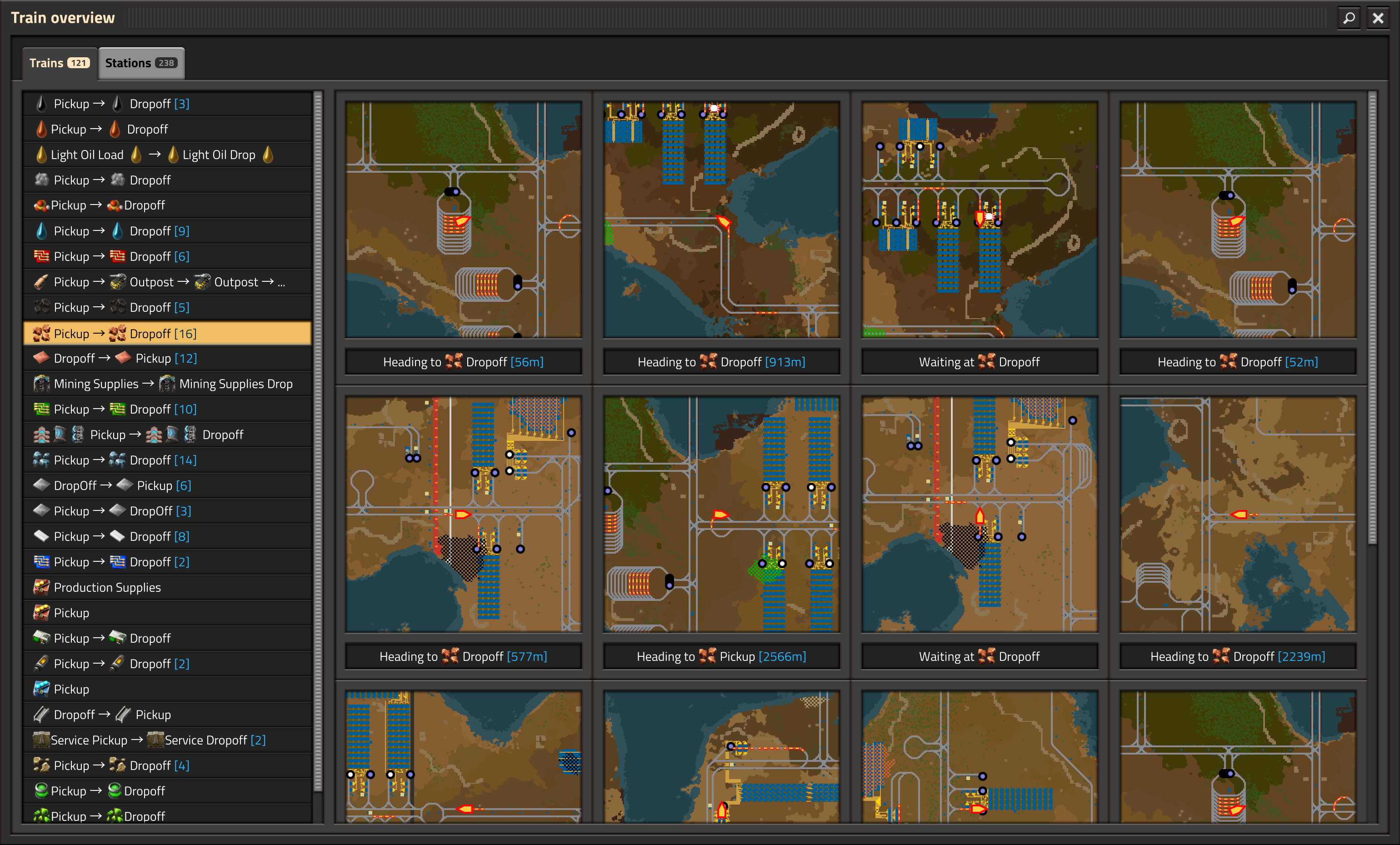Click the coal icon in Pickup → Dropoff [5]
Screen dimensions: 1400x845
coord(41,307)
